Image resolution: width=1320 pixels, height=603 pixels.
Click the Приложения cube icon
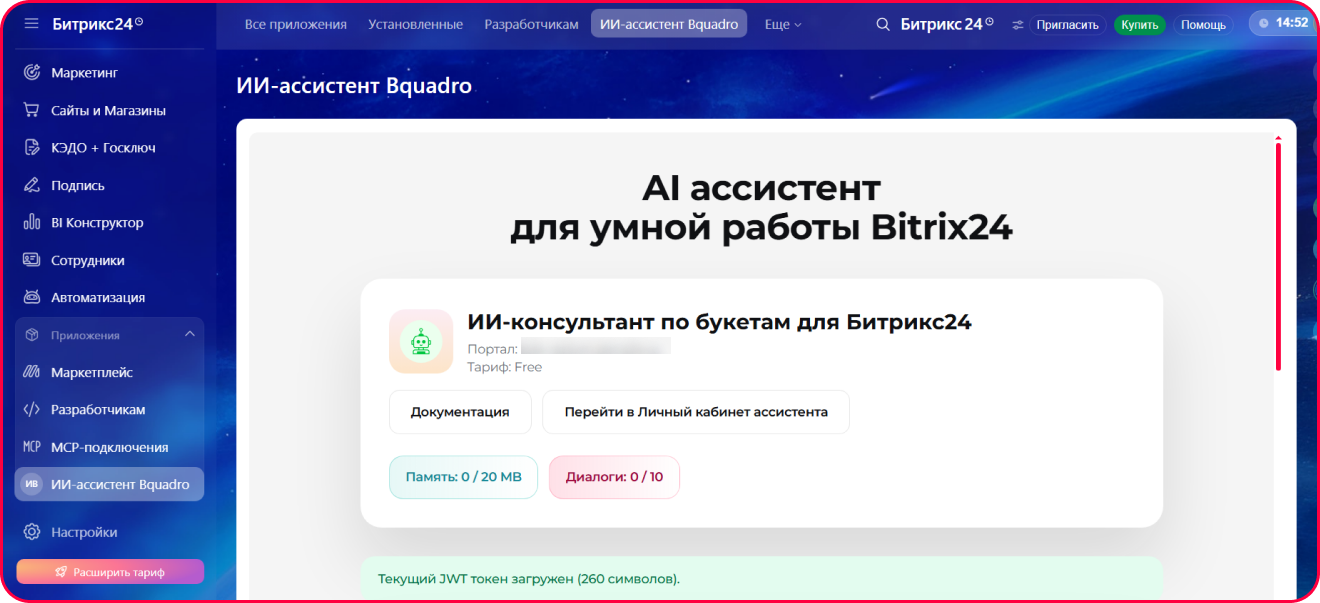click(x=32, y=335)
